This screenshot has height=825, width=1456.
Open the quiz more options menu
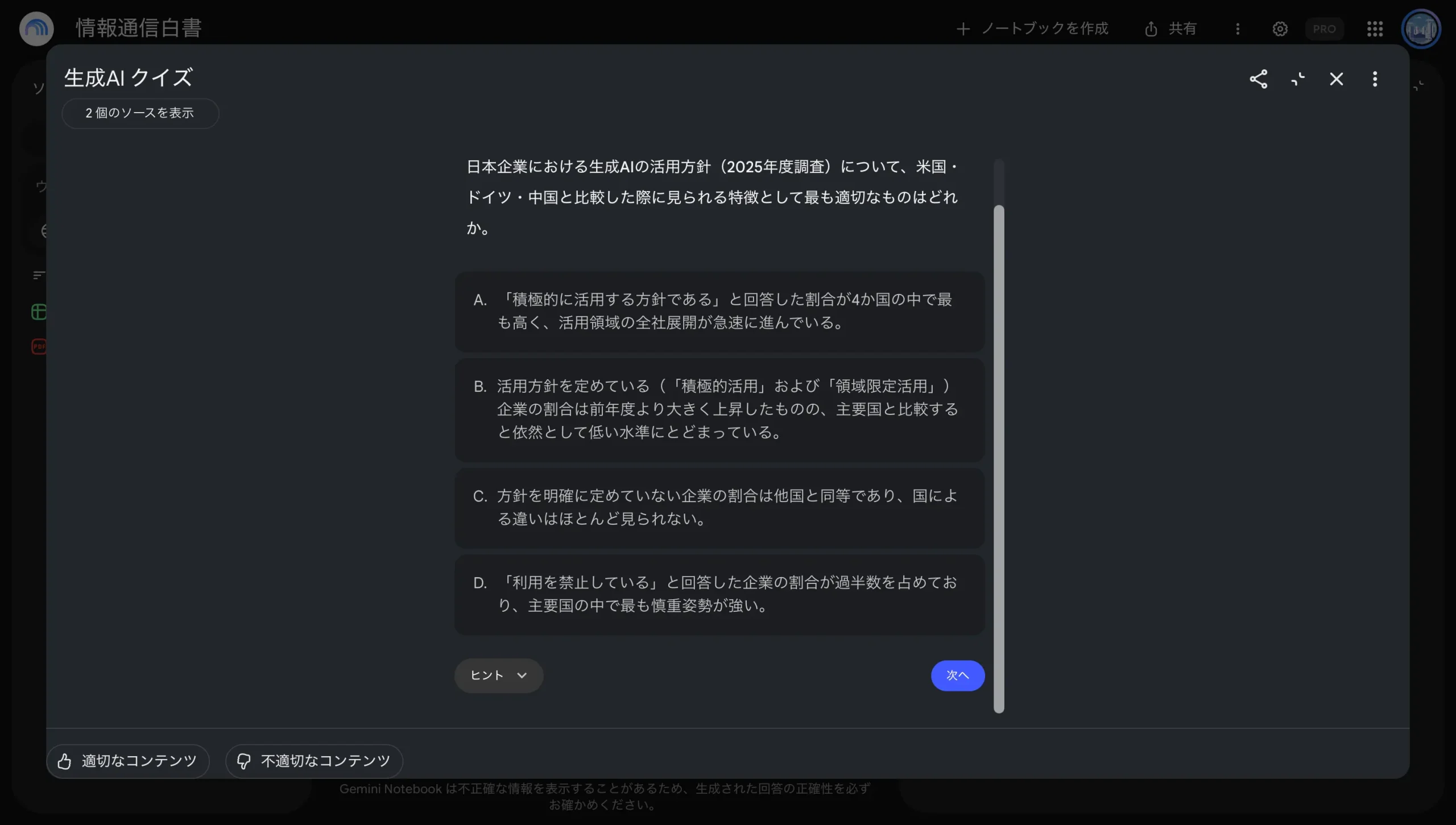[x=1375, y=79]
